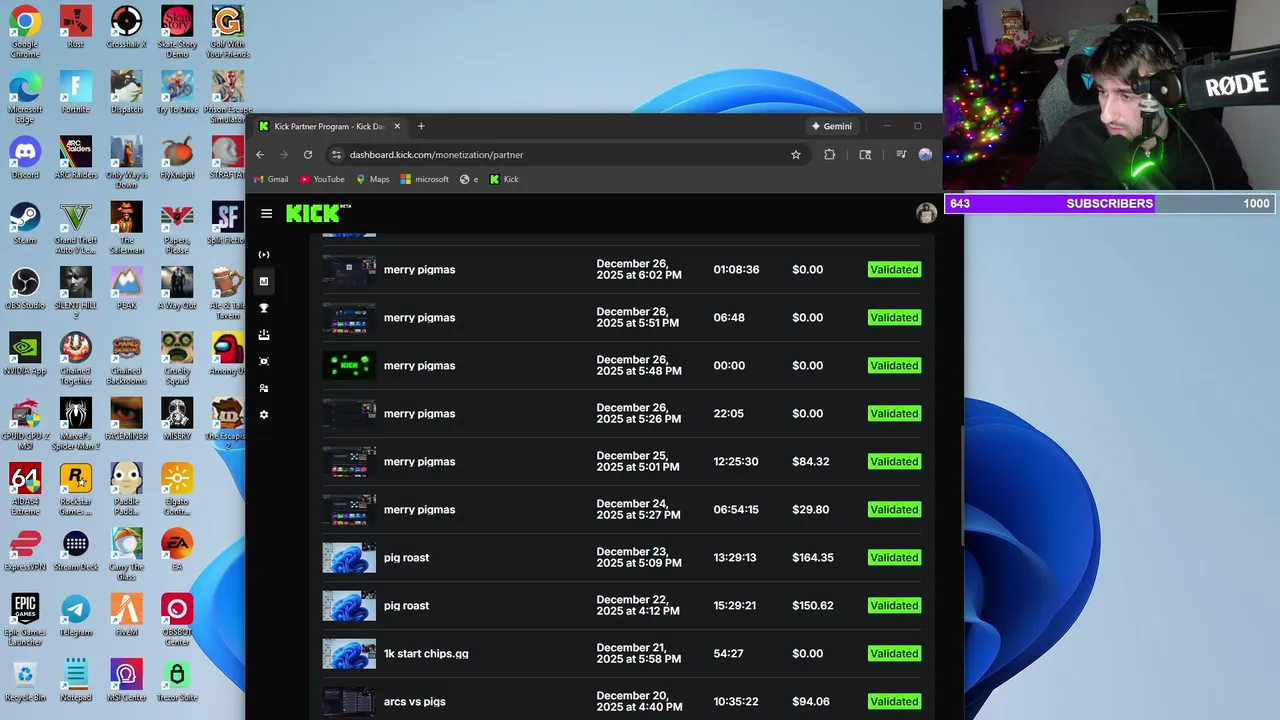Click the $84.32 earnings value
This screenshot has width=1280, height=720.
click(811, 462)
